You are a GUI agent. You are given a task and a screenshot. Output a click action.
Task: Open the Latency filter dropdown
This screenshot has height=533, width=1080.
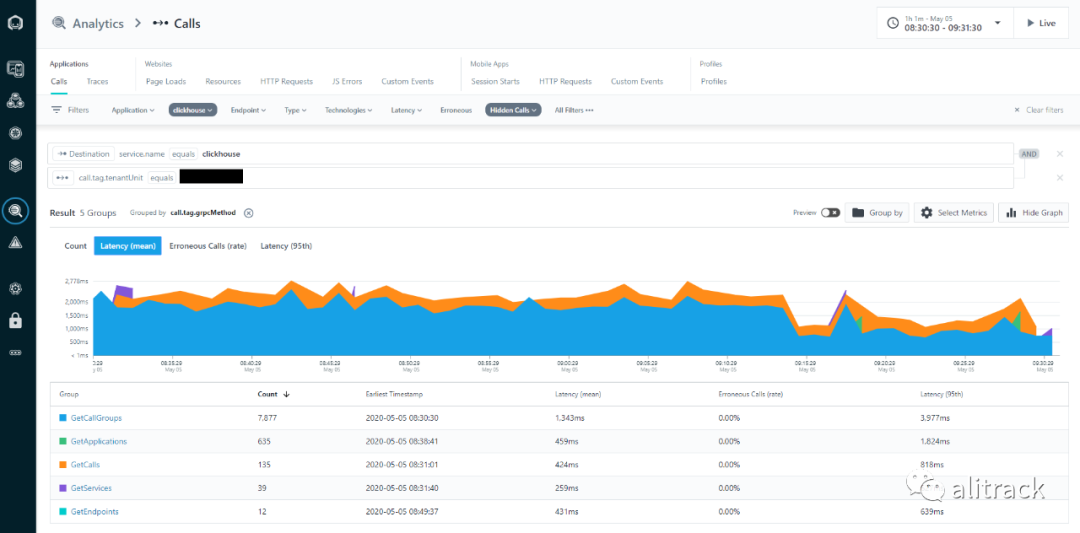pos(407,110)
